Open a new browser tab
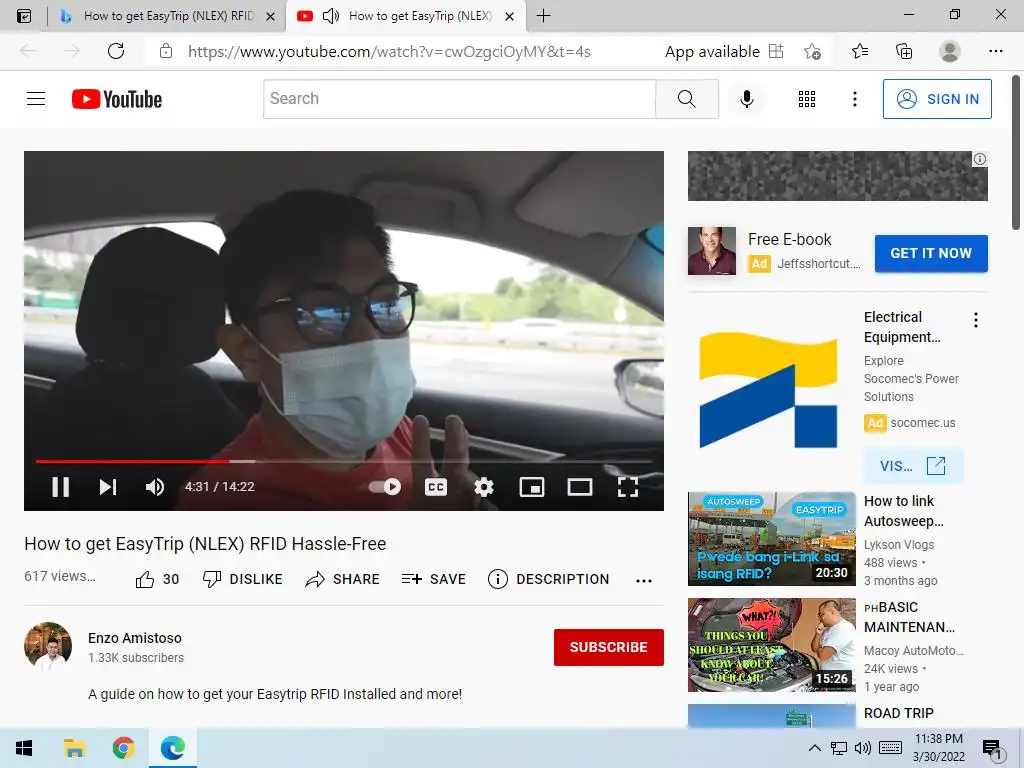 pyautogui.click(x=543, y=16)
